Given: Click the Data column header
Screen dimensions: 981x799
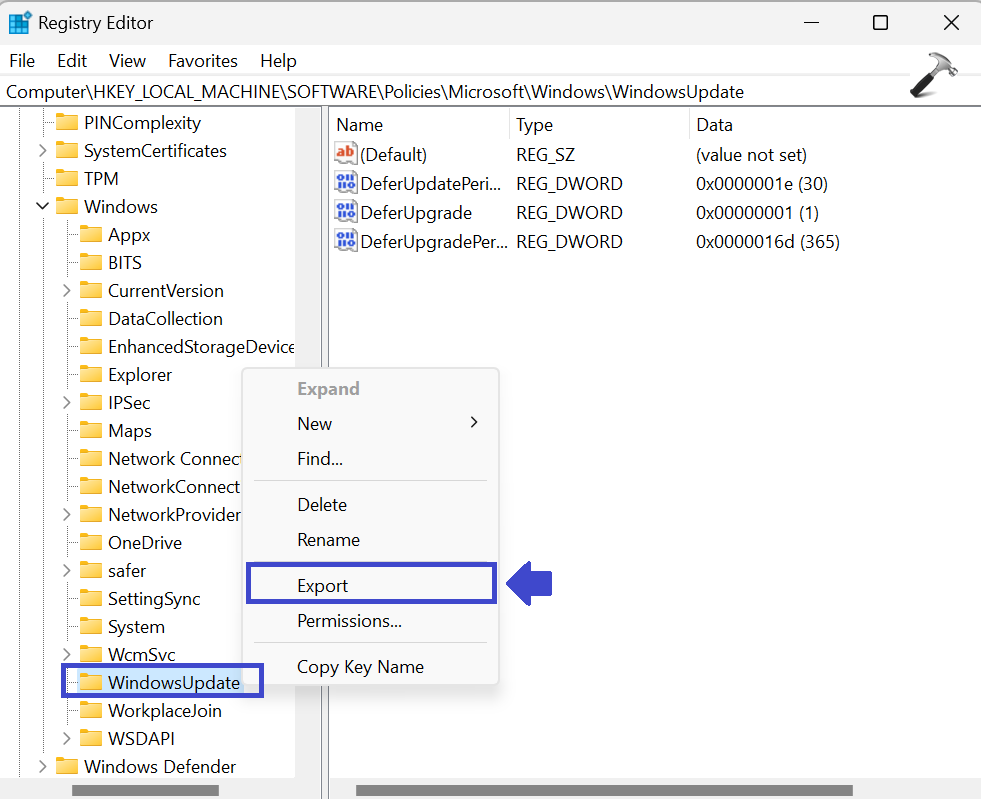Looking at the screenshot, I should pyautogui.click(x=714, y=125).
